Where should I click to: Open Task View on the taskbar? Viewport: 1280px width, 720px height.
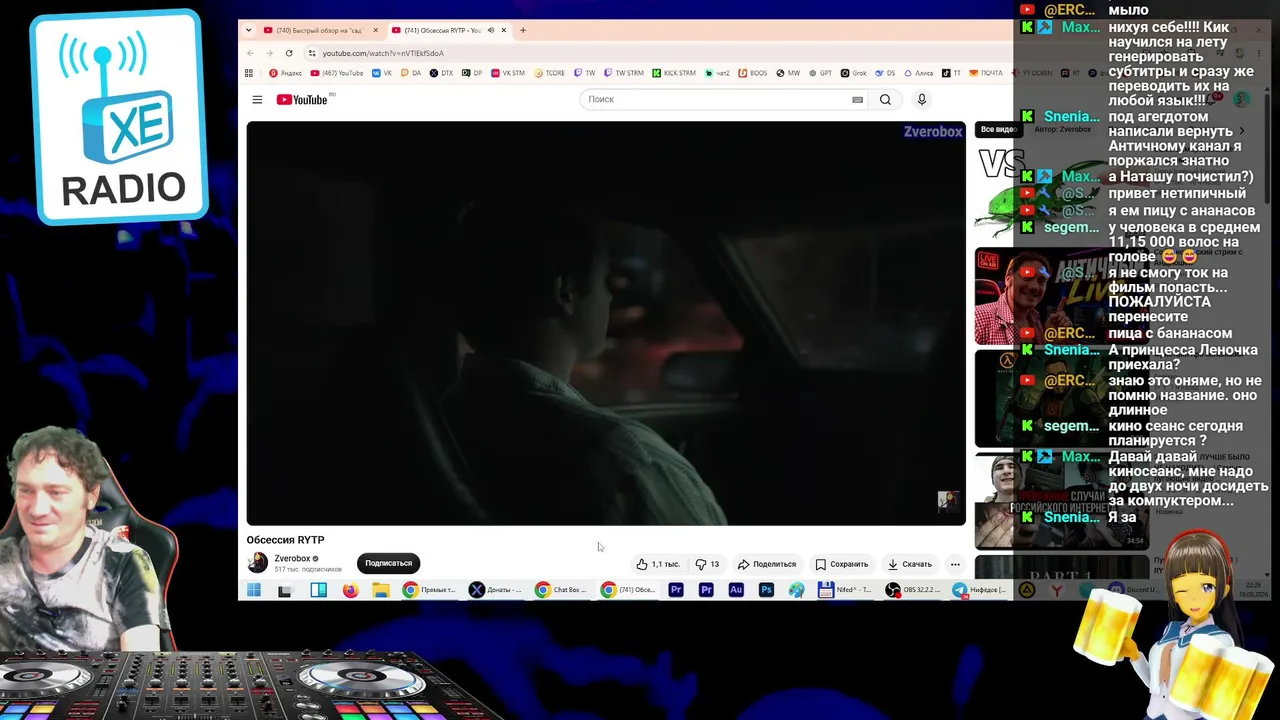click(x=285, y=590)
